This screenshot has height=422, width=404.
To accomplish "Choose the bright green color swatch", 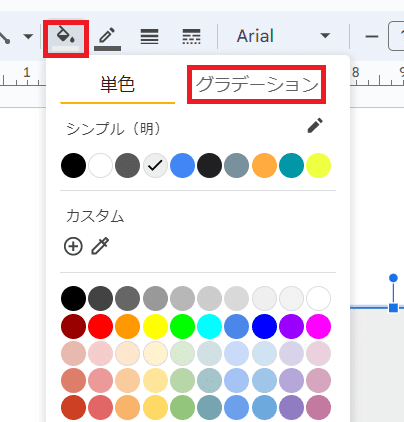I will tap(182, 326).
